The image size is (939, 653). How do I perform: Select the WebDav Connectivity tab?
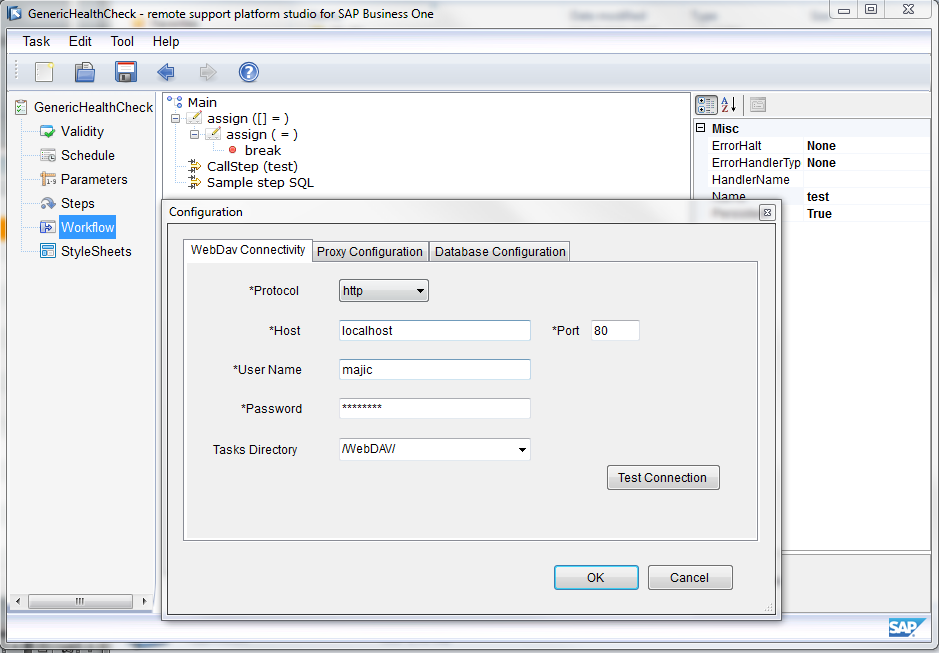tap(248, 250)
